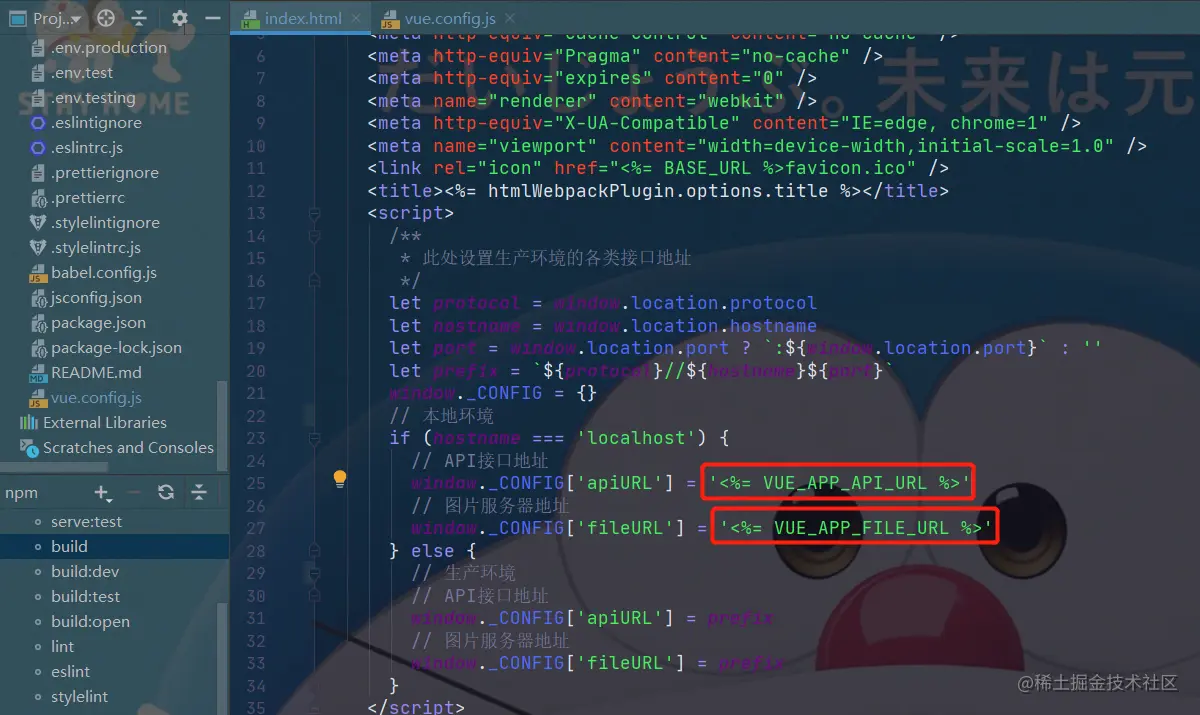This screenshot has height=715, width=1200.
Task: Open Project panel settings gear
Action: pyautogui.click(x=180, y=18)
